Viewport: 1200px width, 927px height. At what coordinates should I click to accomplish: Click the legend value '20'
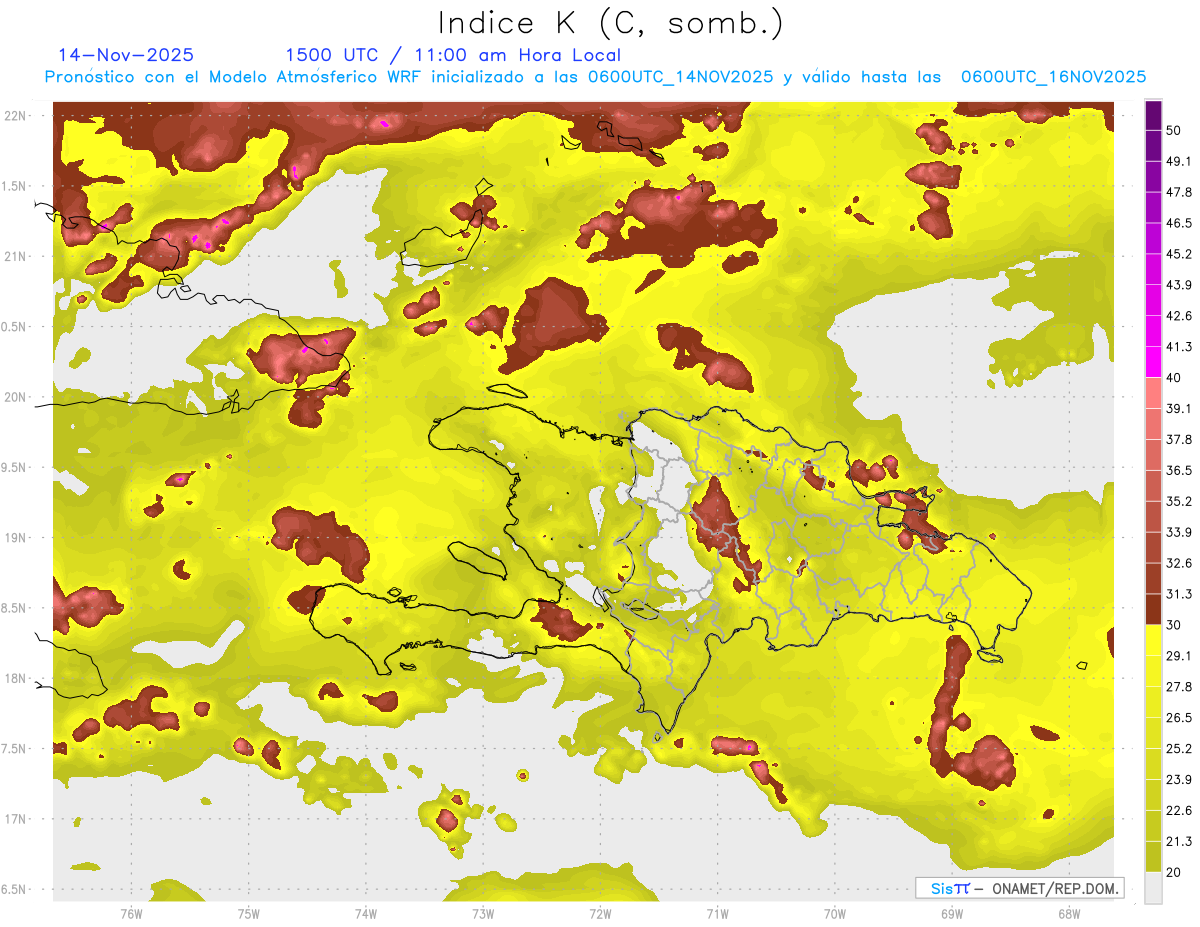click(x=1174, y=873)
